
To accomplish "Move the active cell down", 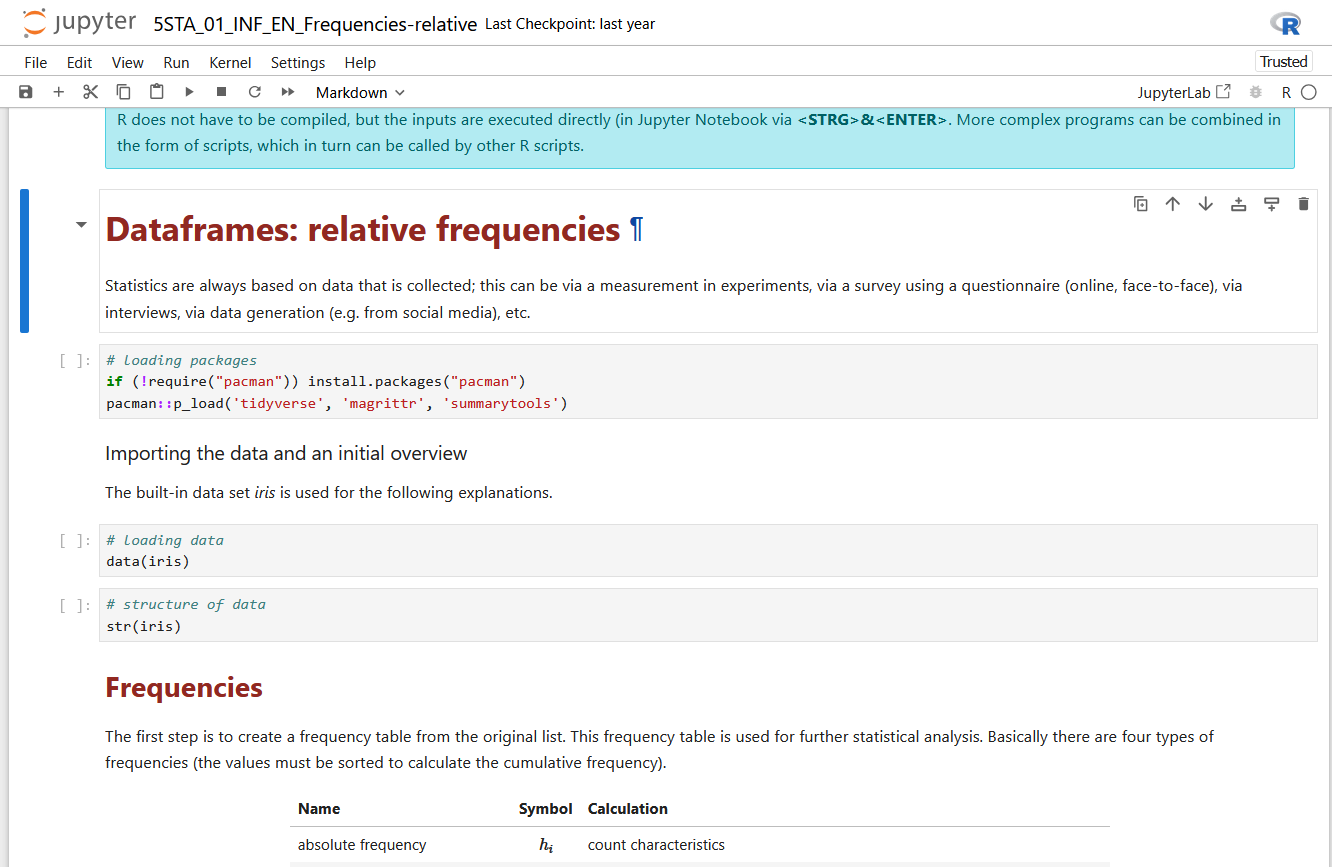I will (x=1205, y=204).
